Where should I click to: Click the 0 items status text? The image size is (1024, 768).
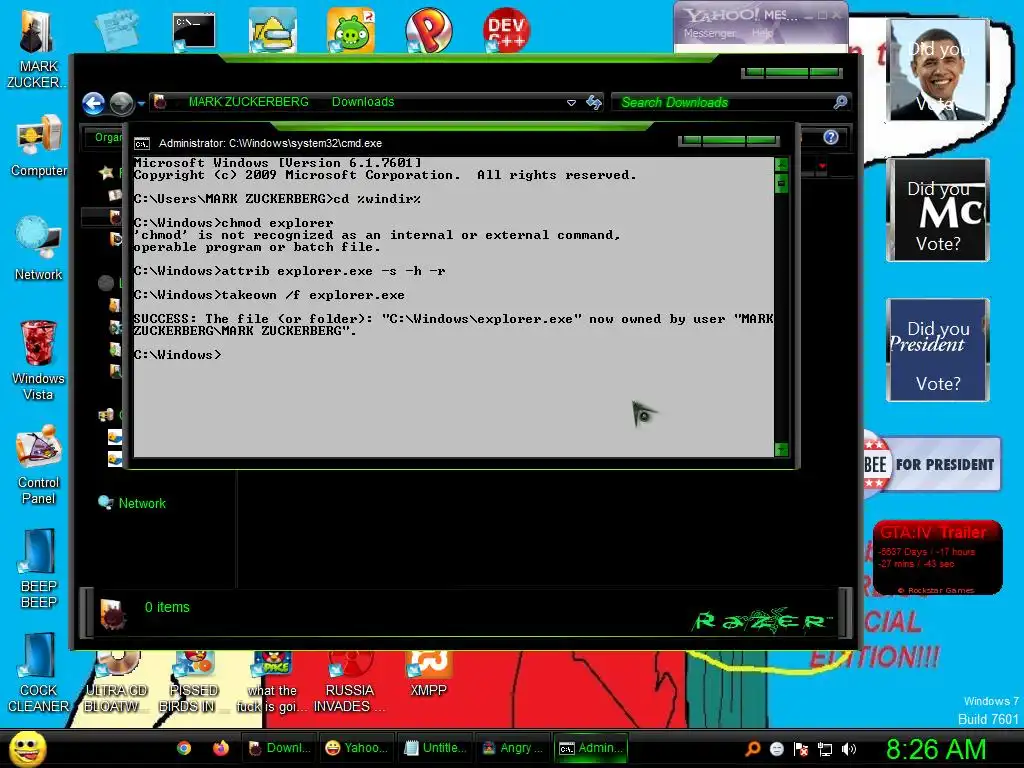tap(167, 607)
